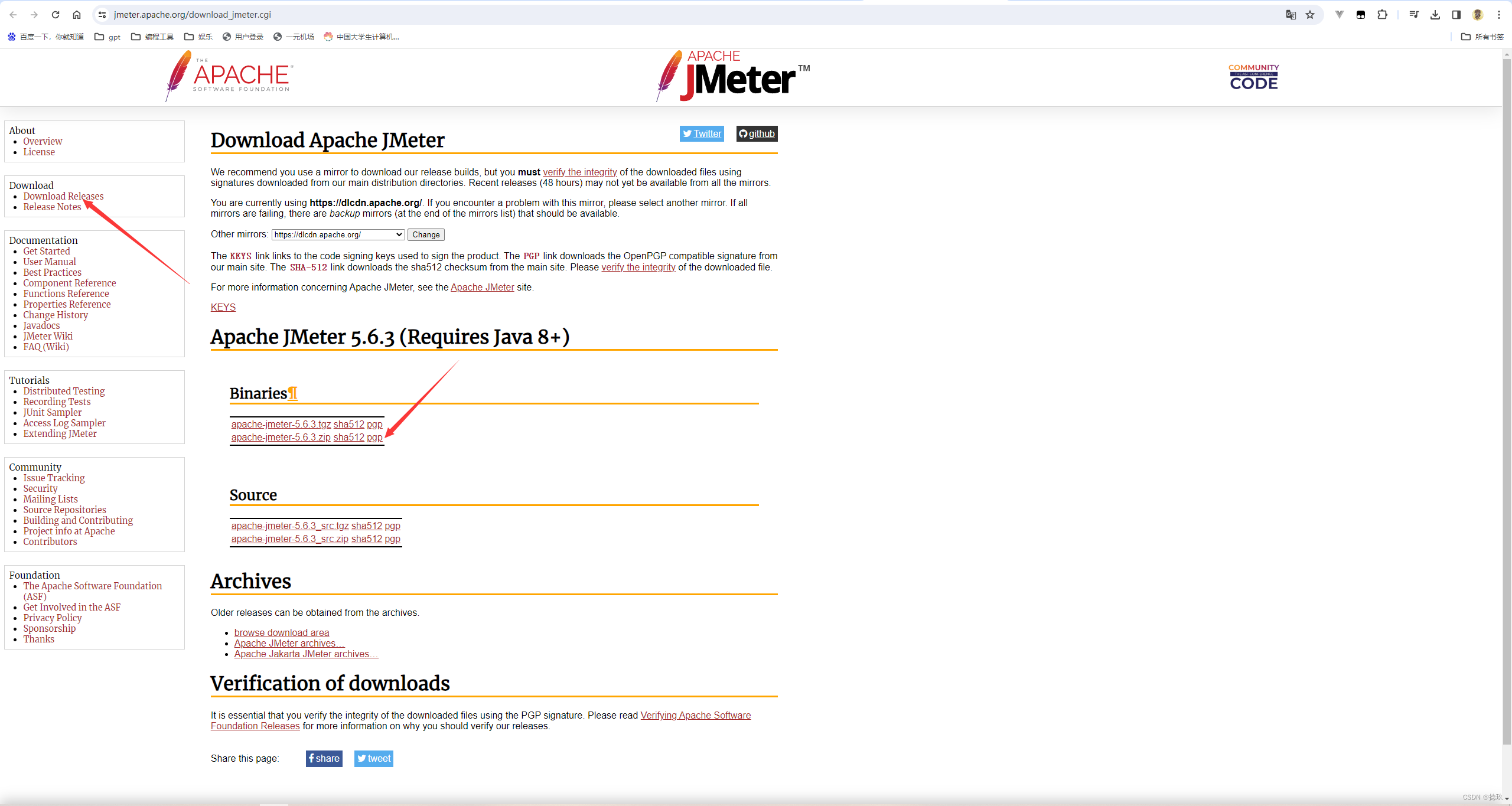Image resolution: width=1512 pixels, height=806 pixels.
Task: Click the Release Notes sidebar item
Action: (x=51, y=207)
